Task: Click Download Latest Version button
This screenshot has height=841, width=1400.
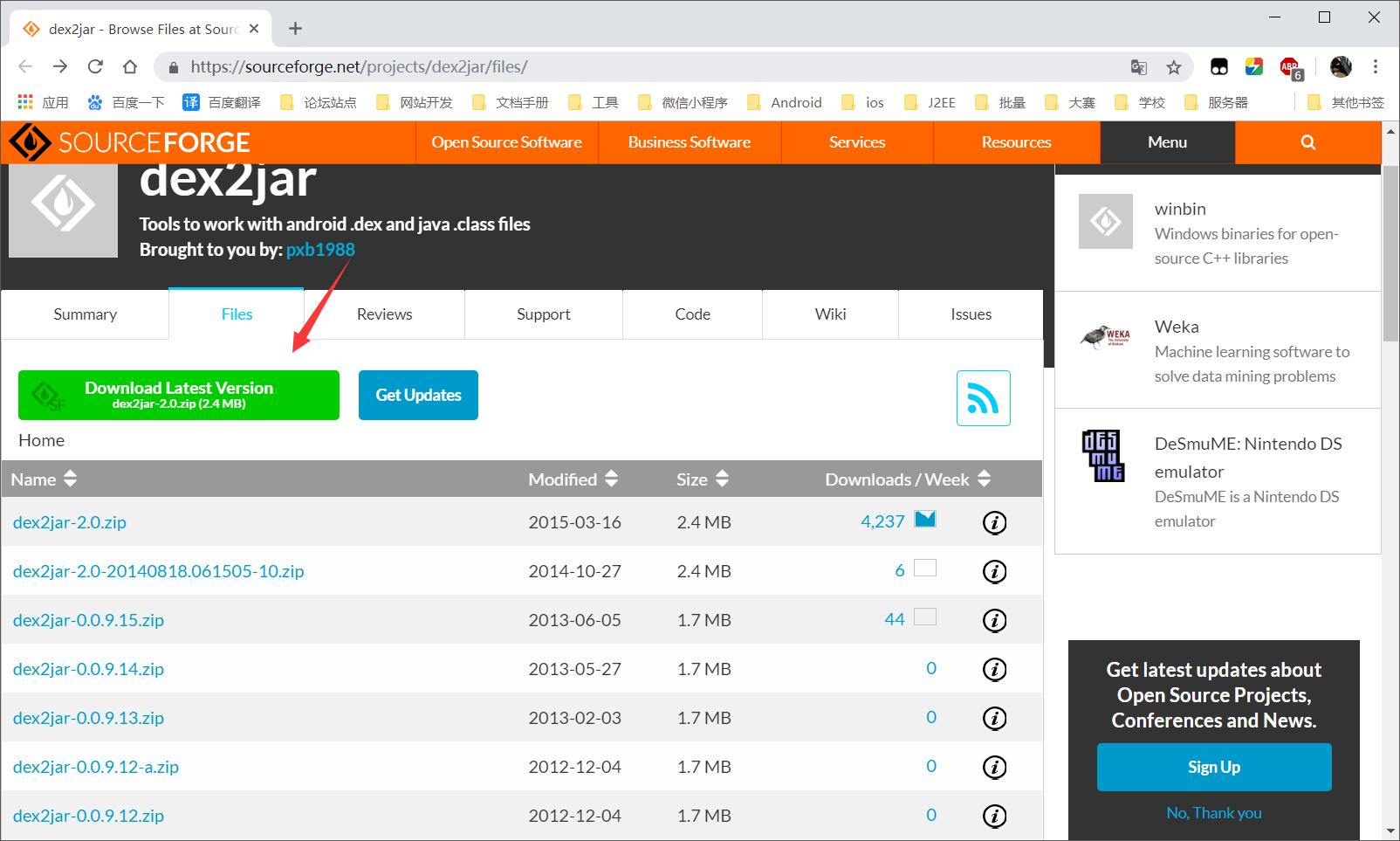Action: [179, 395]
